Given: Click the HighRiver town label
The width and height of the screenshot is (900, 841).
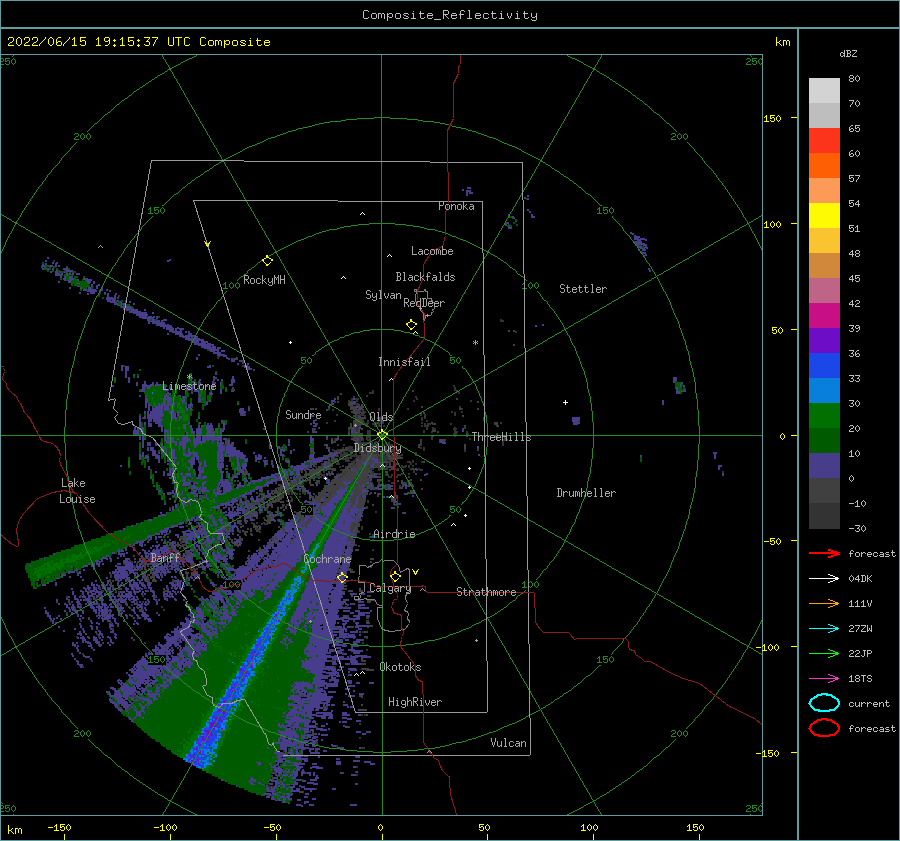Looking at the screenshot, I should tap(415, 702).
